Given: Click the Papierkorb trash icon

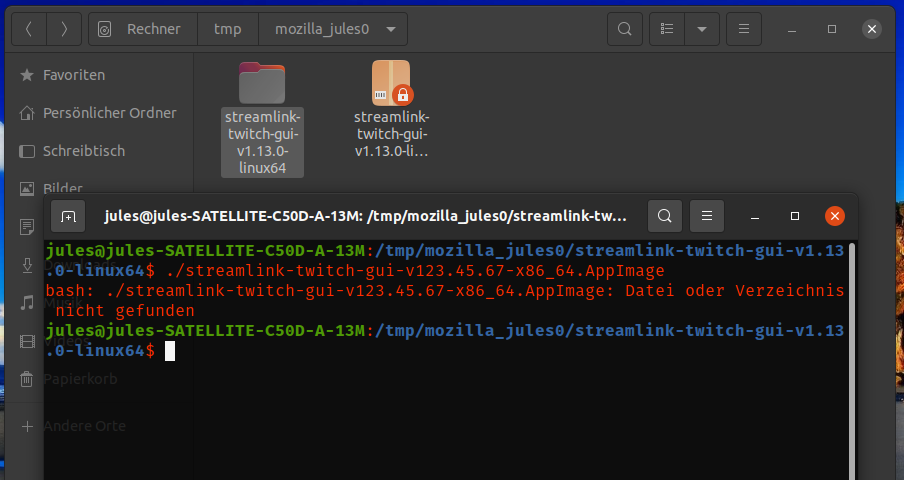Looking at the screenshot, I should 27,379.
